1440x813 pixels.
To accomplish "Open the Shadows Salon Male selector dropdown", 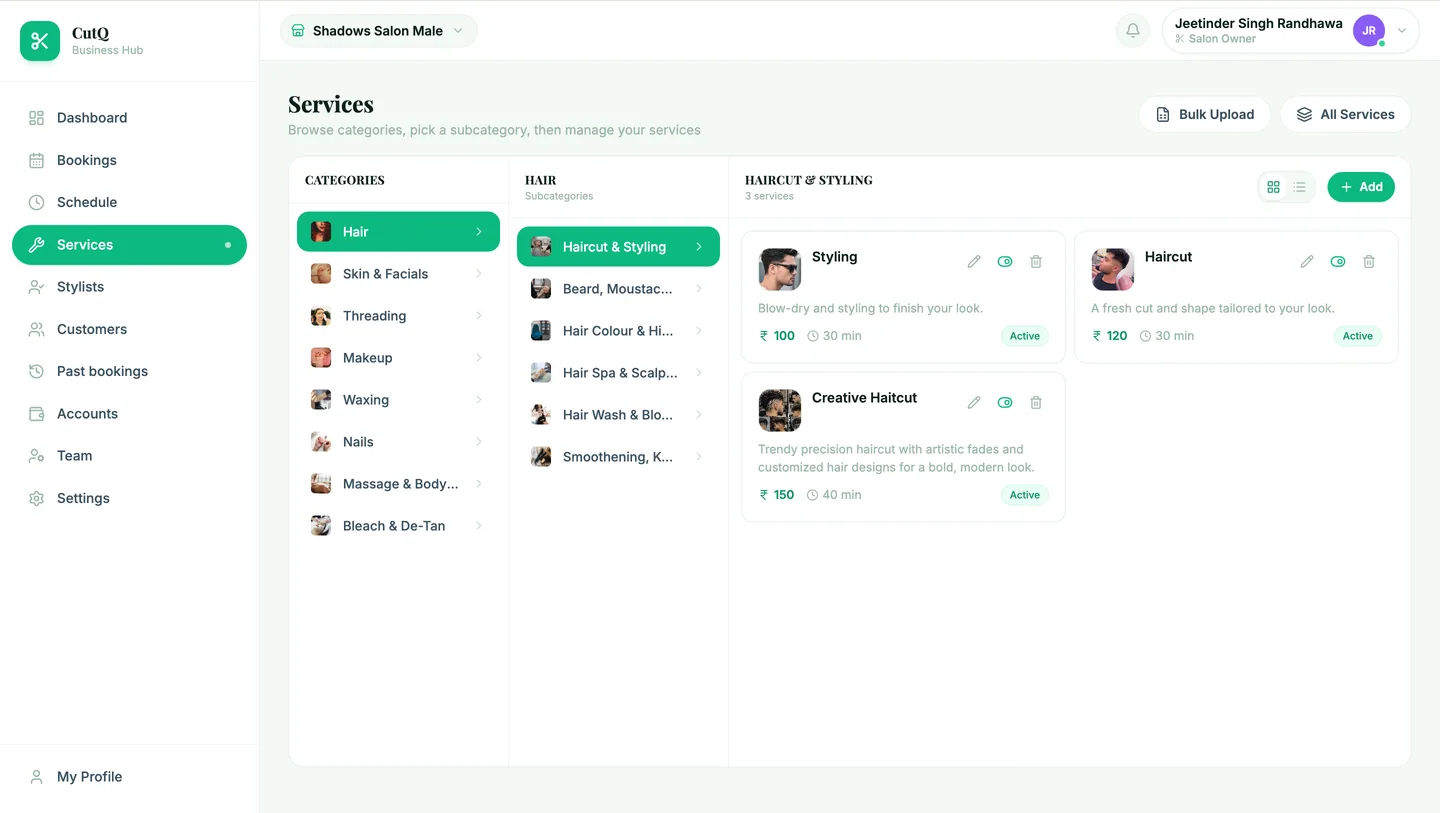I will [379, 31].
